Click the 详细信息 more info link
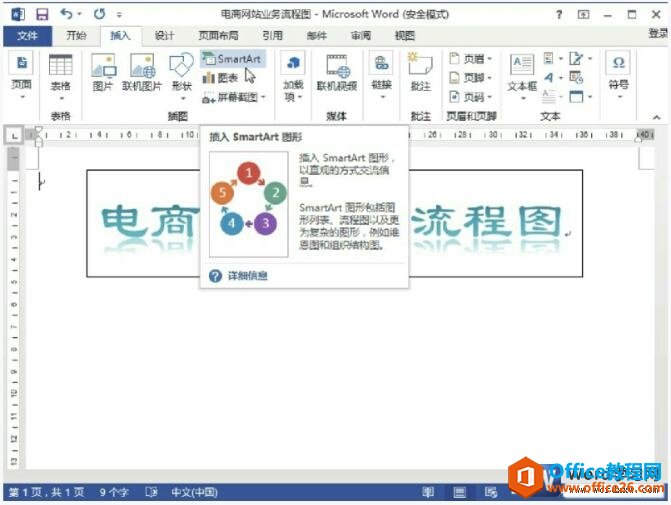This screenshot has height=505, width=671. (247, 276)
